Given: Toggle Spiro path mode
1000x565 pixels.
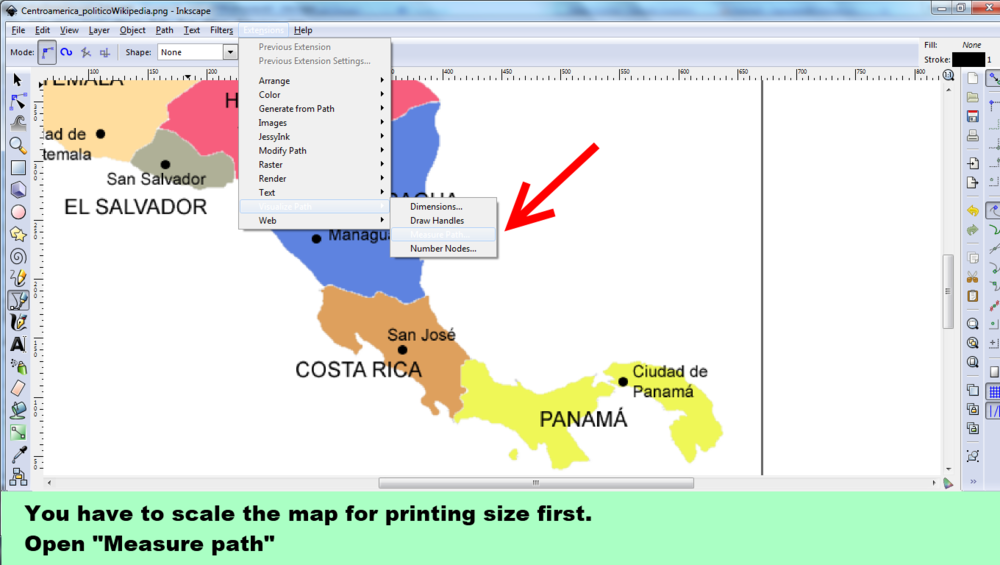Looking at the screenshot, I should (x=67, y=52).
